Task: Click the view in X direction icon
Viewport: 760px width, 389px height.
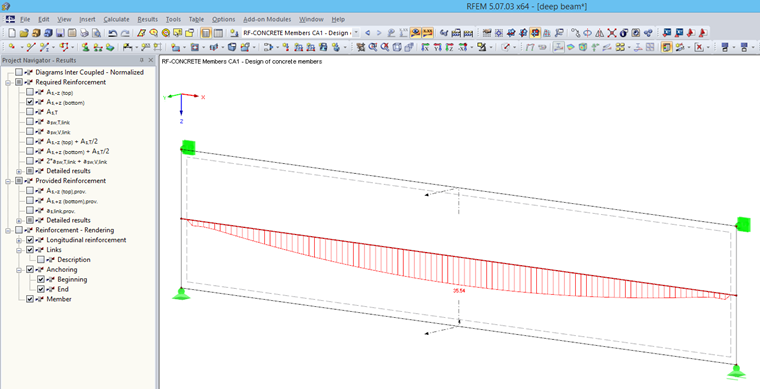Action: 425,47
